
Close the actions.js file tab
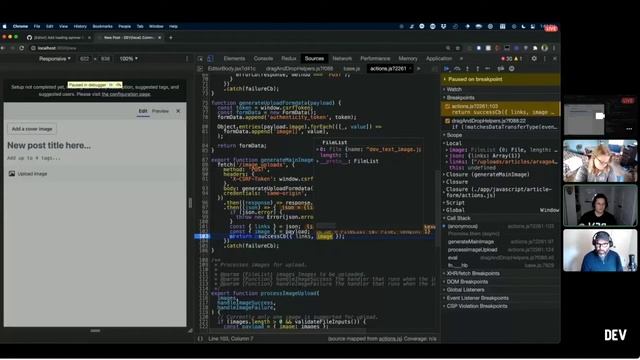point(410,69)
